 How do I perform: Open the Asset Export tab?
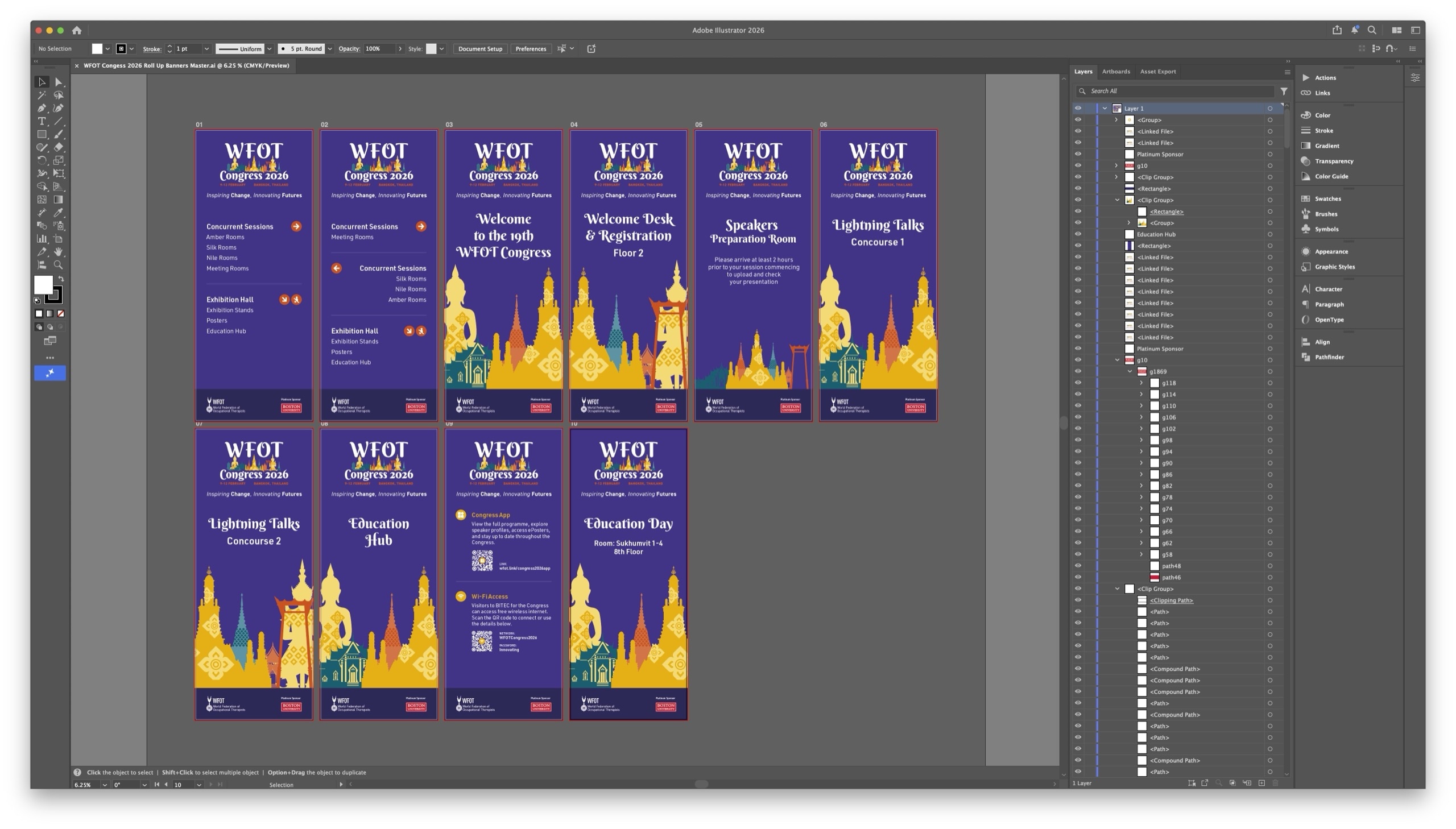coord(1157,72)
